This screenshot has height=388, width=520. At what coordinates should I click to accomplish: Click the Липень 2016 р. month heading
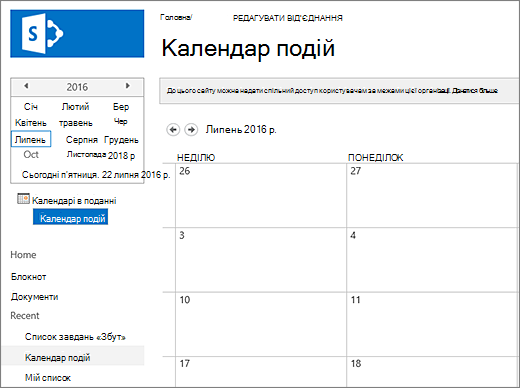241,129
